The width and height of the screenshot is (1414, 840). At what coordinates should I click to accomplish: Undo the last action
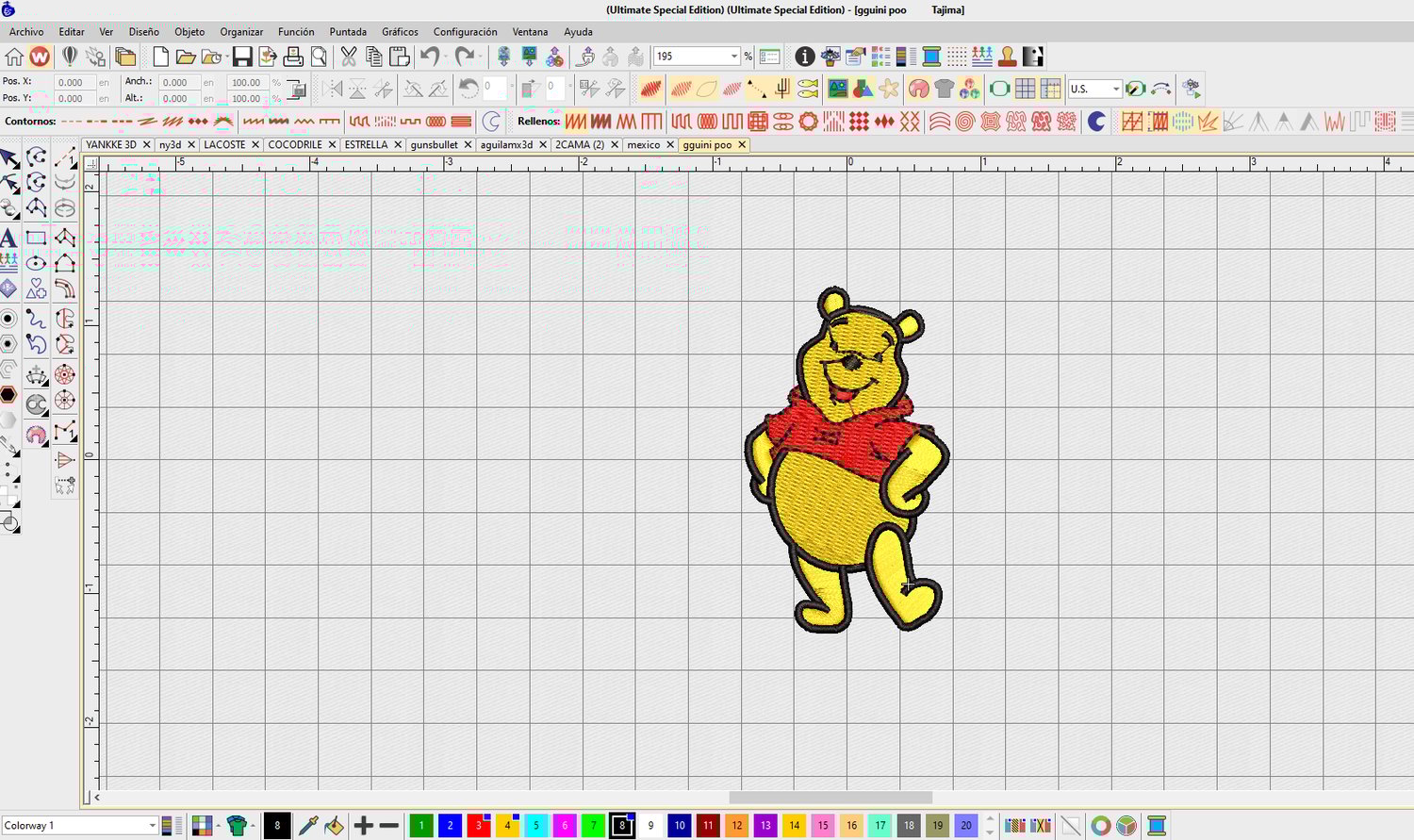click(429, 57)
